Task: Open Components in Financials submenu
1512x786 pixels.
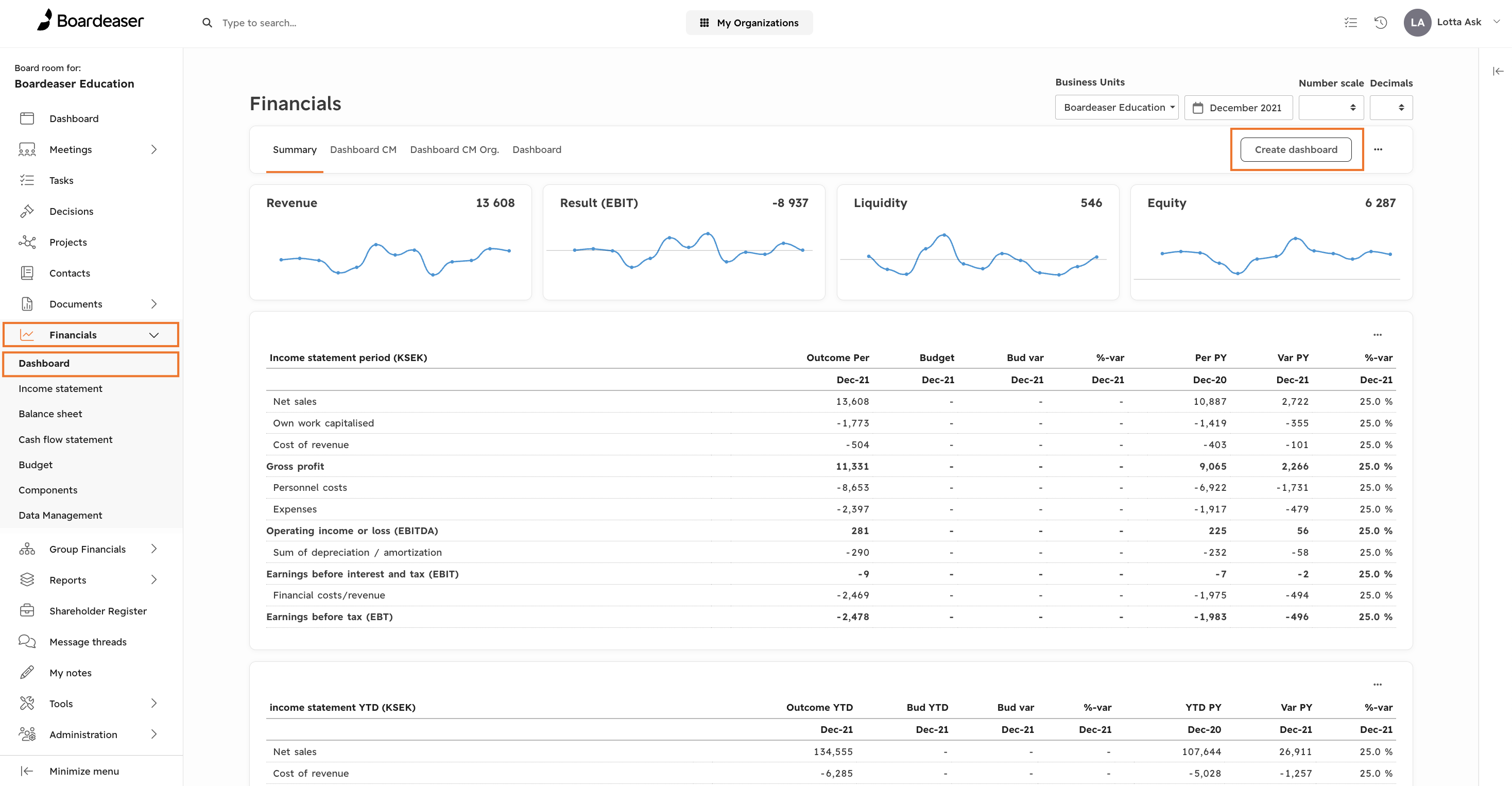Action: (48, 490)
